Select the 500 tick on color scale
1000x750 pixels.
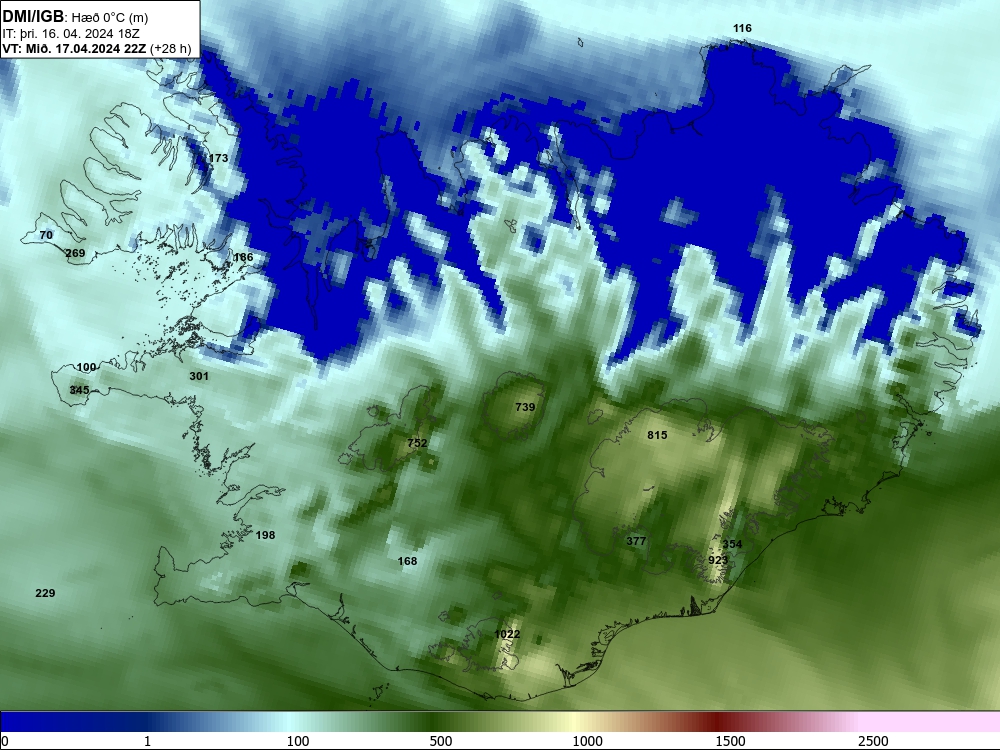point(441,741)
